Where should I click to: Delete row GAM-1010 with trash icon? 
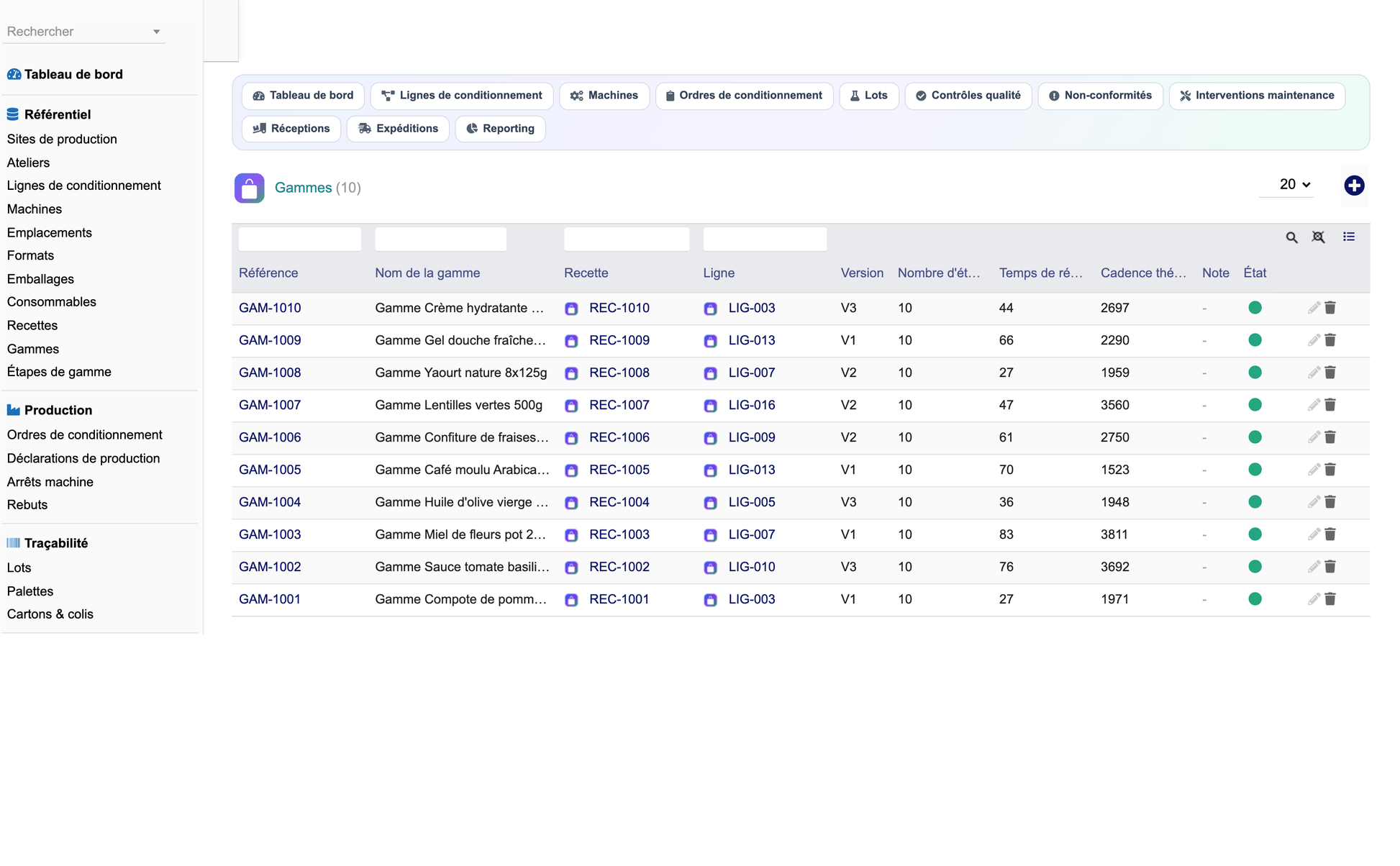pyautogui.click(x=1330, y=308)
